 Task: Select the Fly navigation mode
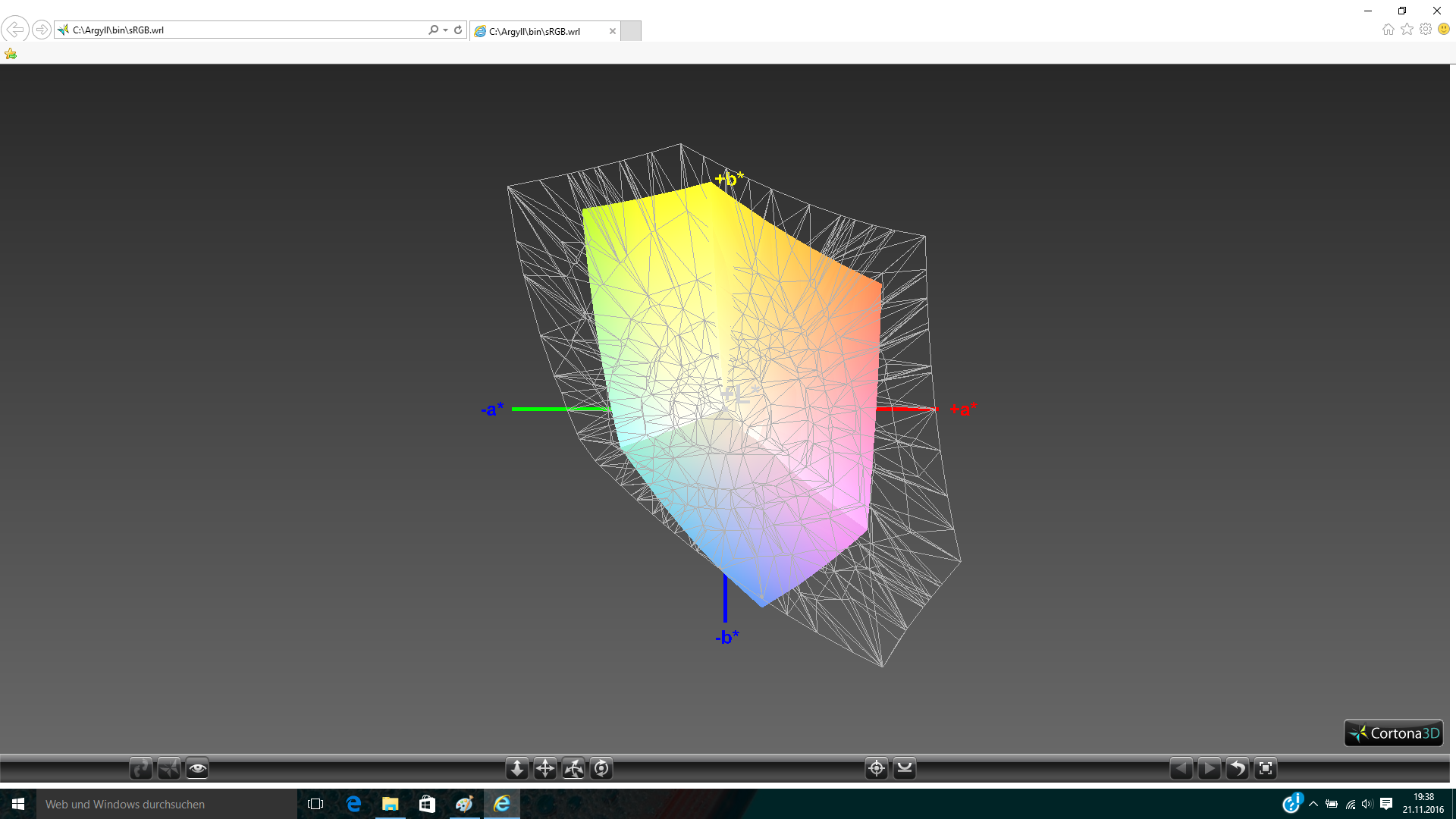(169, 768)
